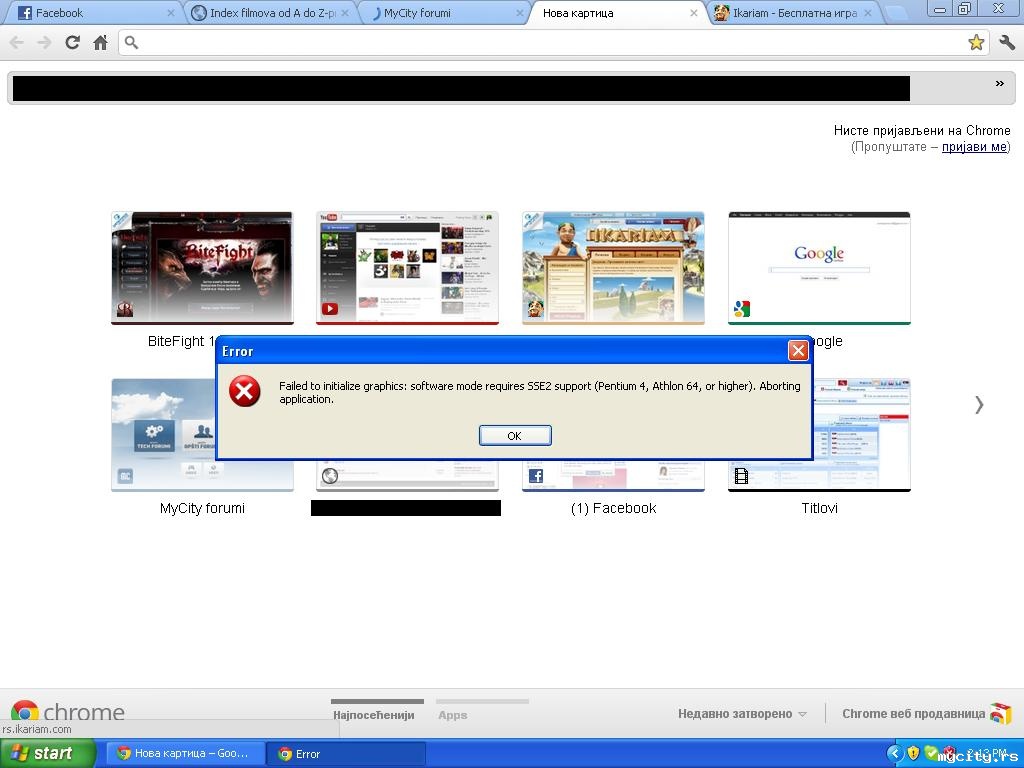The height and width of the screenshot is (768, 1024).
Task: Close the Error dialog with red X
Action: tap(798, 351)
